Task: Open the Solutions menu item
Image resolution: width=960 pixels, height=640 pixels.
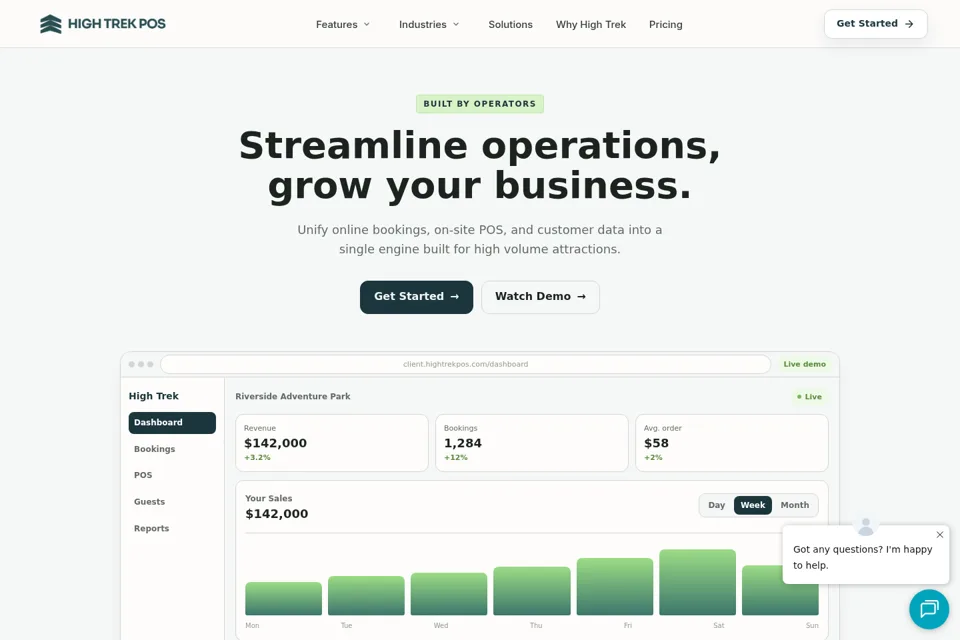Action: click(x=510, y=24)
